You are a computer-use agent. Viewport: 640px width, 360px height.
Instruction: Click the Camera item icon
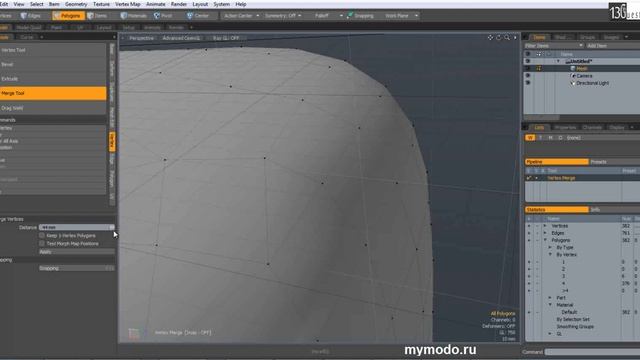(x=573, y=76)
